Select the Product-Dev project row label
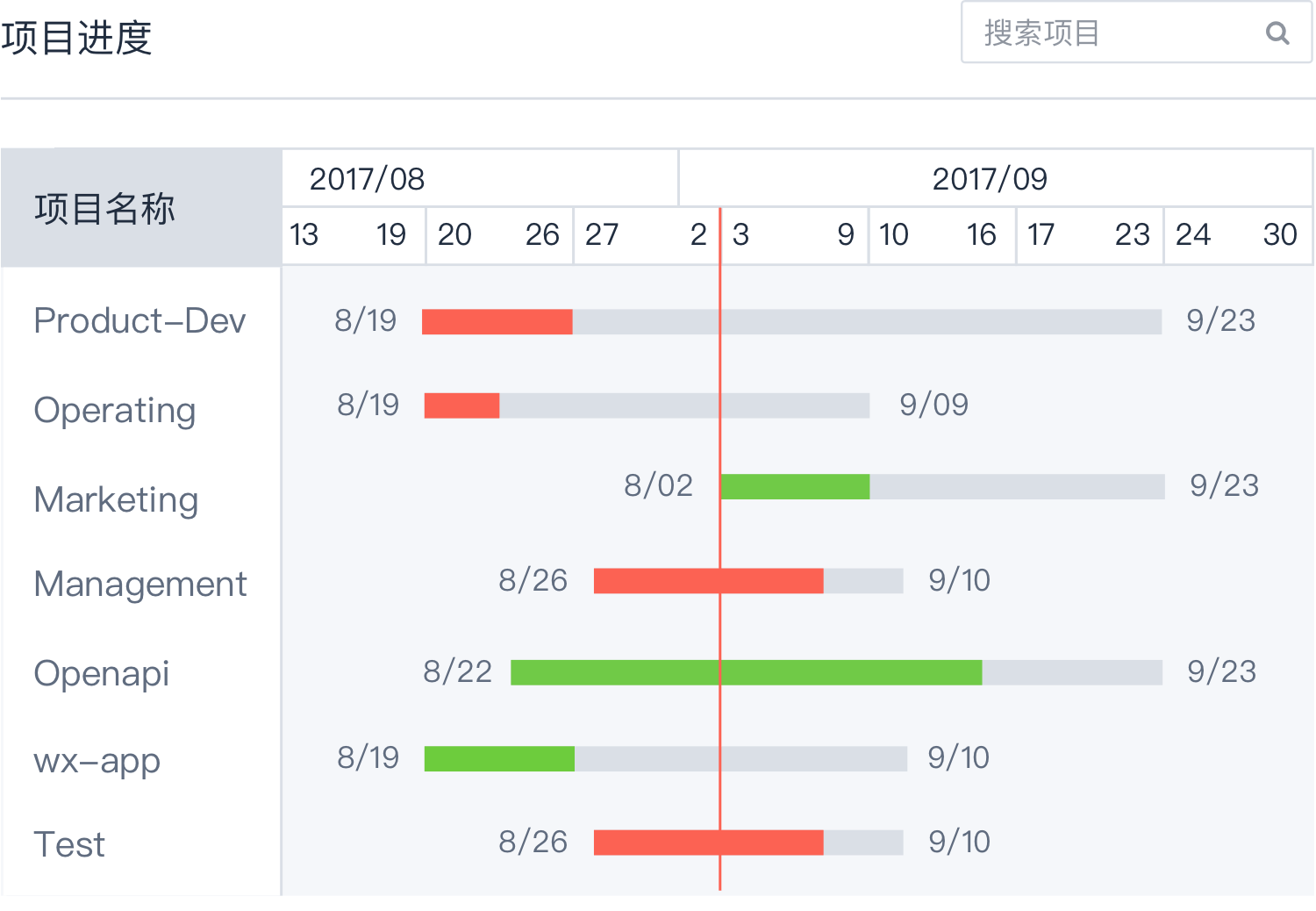1316x911 pixels. [139, 321]
